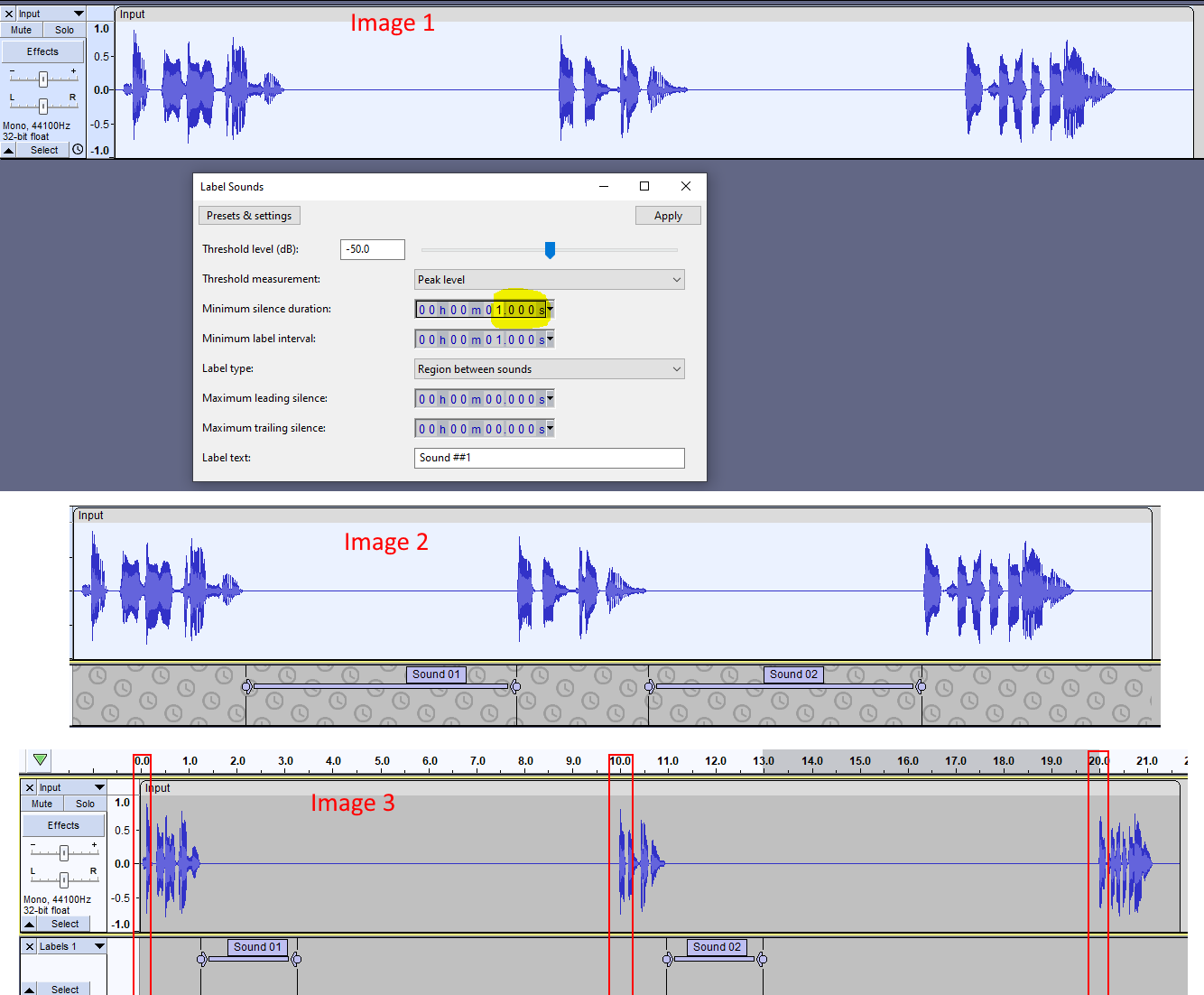This screenshot has height=995, width=1204.
Task: Open Presets & settings
Action: 249,215
